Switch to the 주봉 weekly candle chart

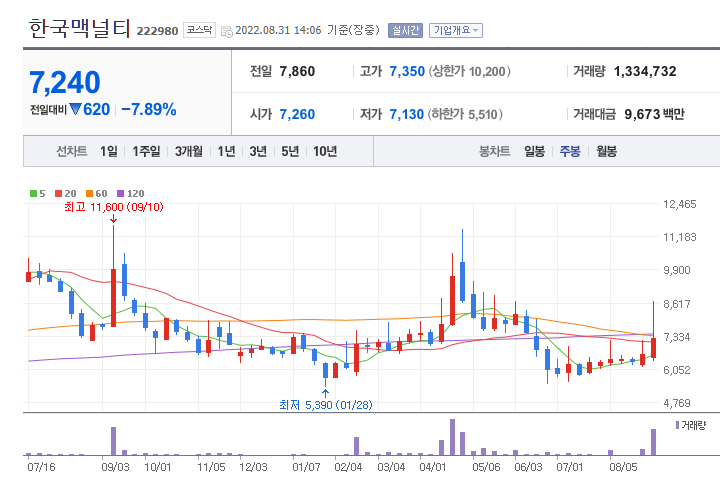pos(570,151)
